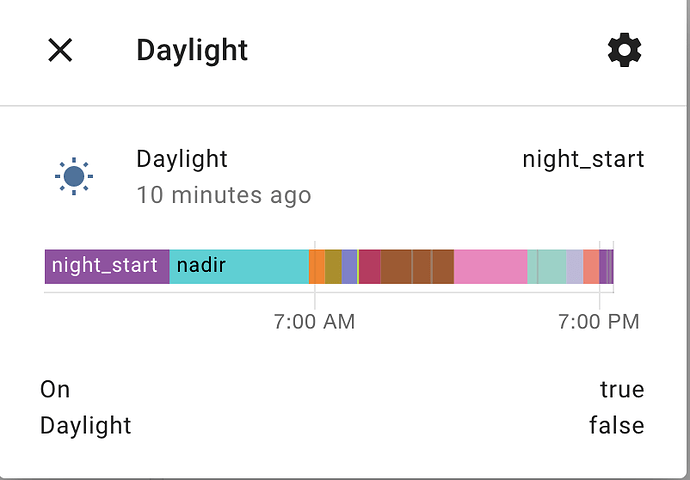Screen dimensions: 690x480
Task: Click the orange segment in the timeline
Action: point(317,266)
